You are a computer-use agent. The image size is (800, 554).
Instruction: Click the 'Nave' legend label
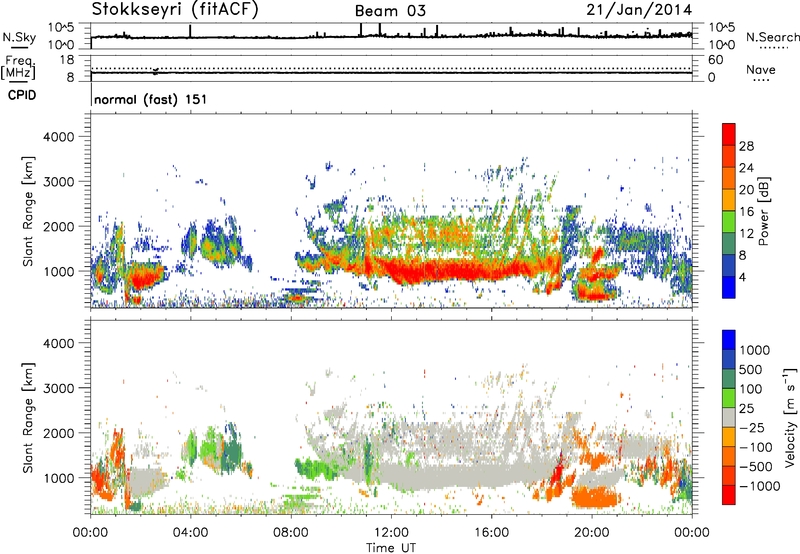click(761, 69)
